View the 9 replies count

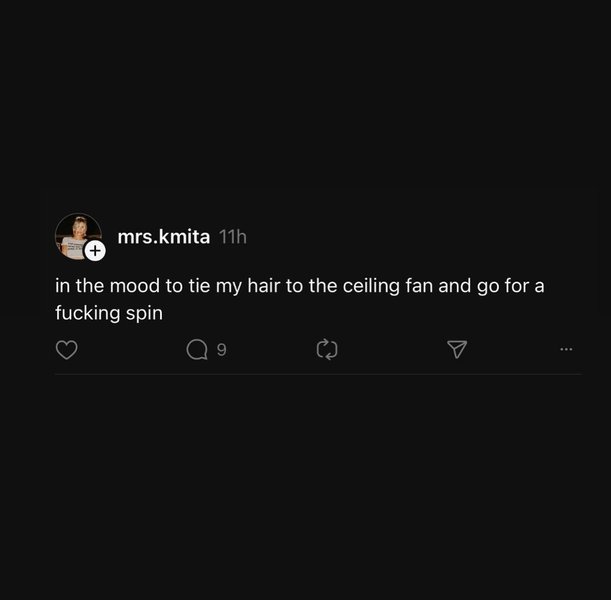(221, 350)
